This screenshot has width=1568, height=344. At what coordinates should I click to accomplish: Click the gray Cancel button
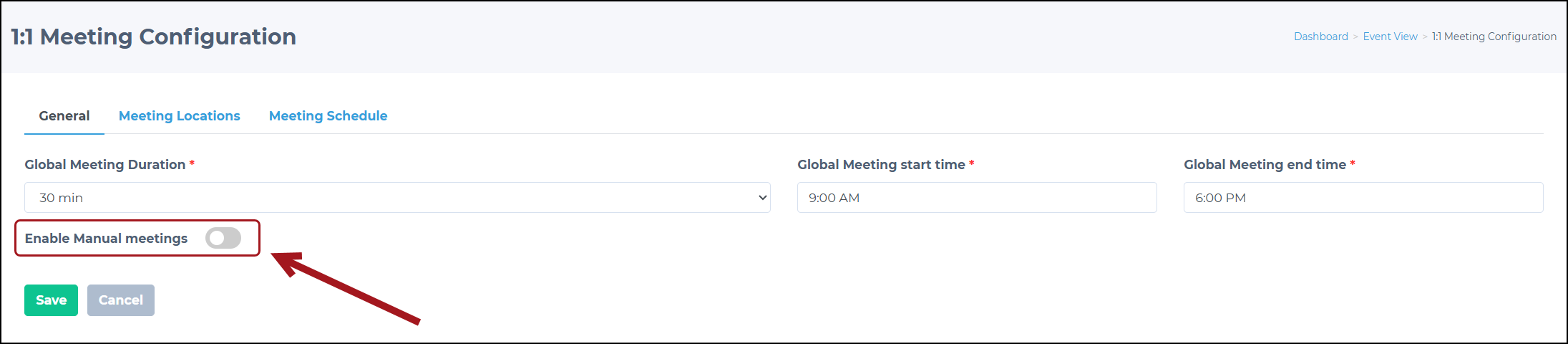pyautogui.click(x=121, y=300)
